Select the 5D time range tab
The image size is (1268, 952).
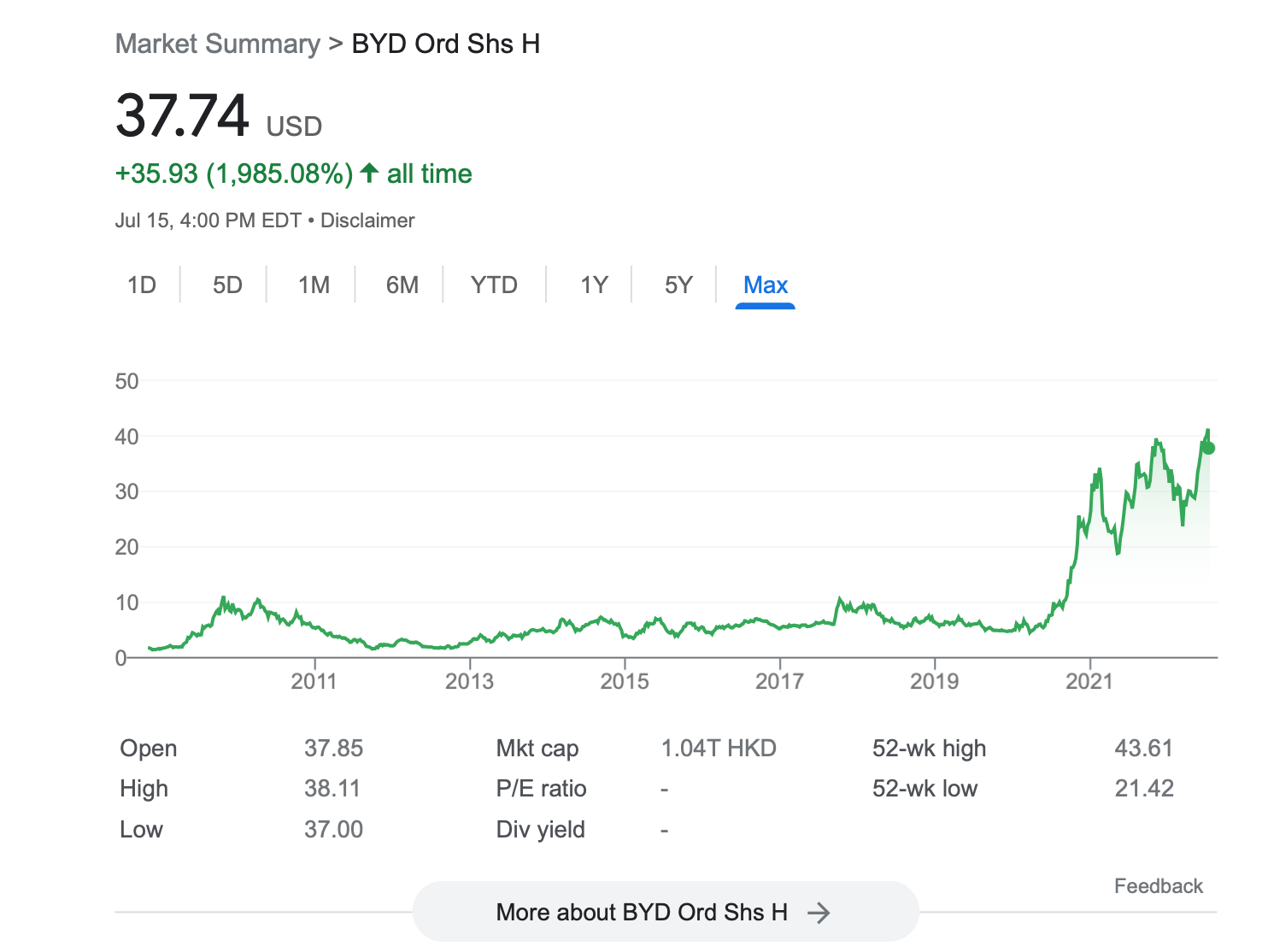pyautogui.click(x=227, y=285)
